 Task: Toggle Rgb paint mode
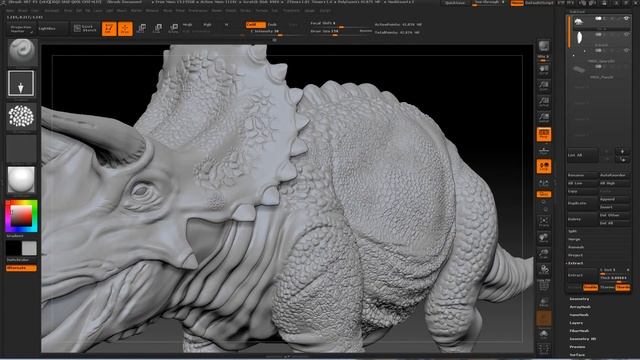click(207, 24)
